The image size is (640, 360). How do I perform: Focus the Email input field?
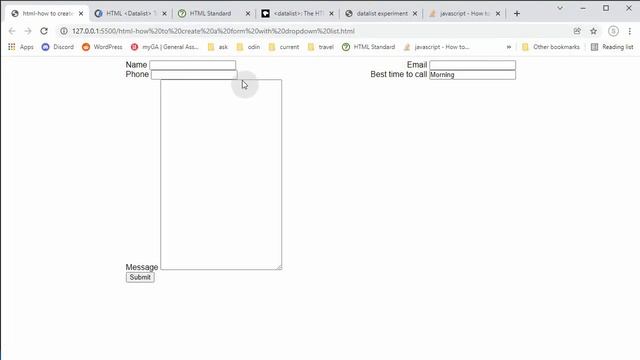[472, 65]
